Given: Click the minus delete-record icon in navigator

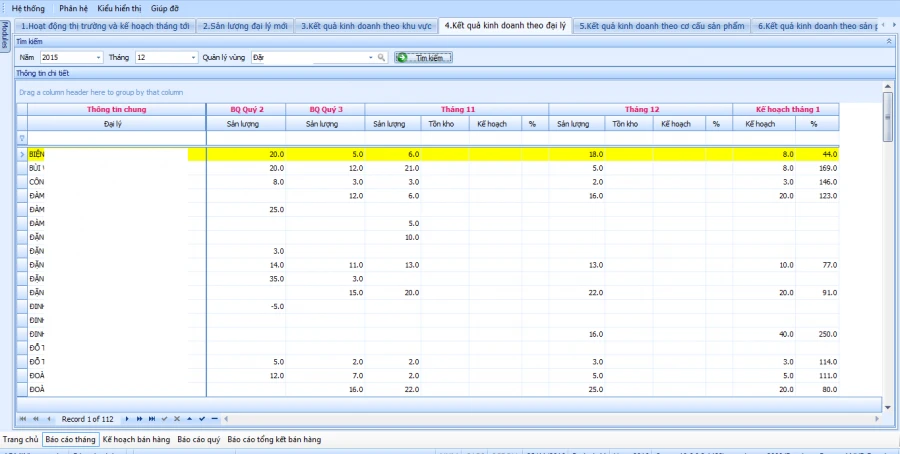Looking at the screenshot, I should click(214, 419).
